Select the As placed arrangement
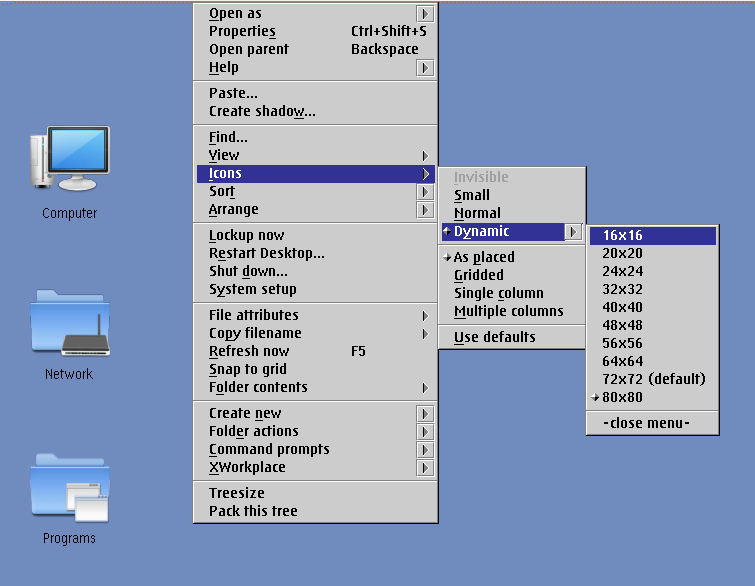The image size is (755, 586). point(512,257)
